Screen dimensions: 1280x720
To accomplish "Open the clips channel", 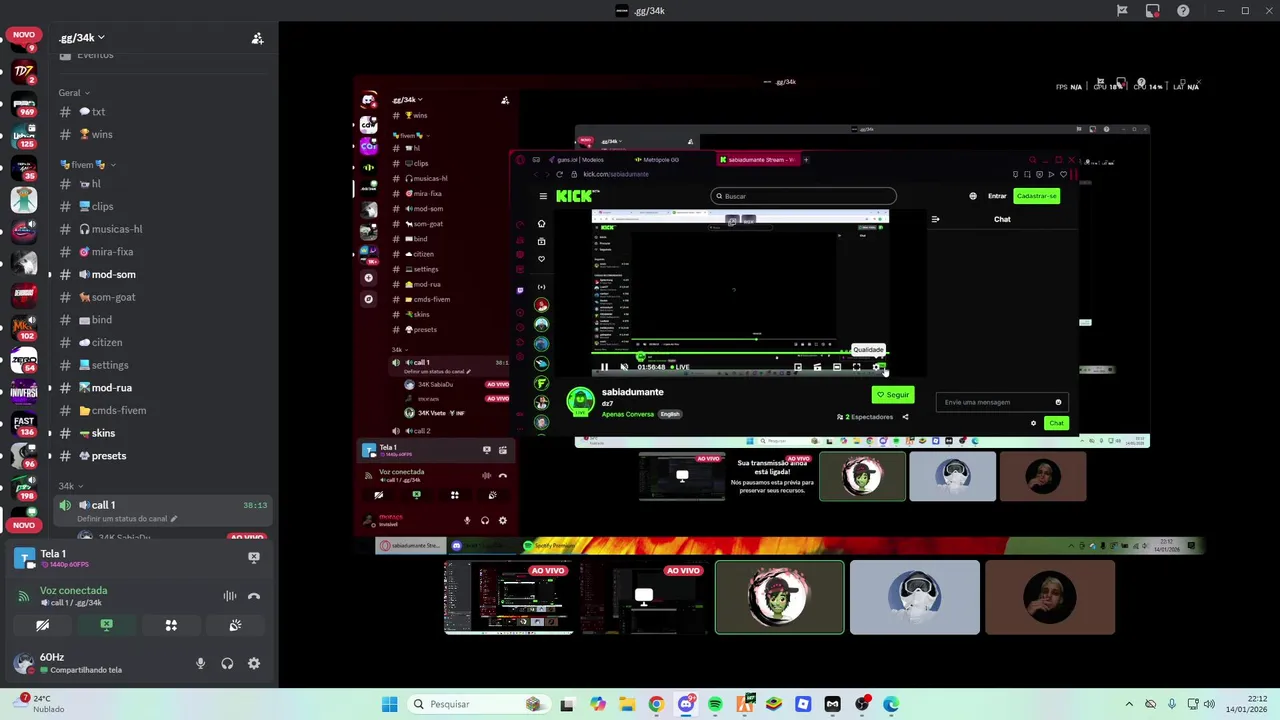I will pyautogui.click(x=162, y=206).
